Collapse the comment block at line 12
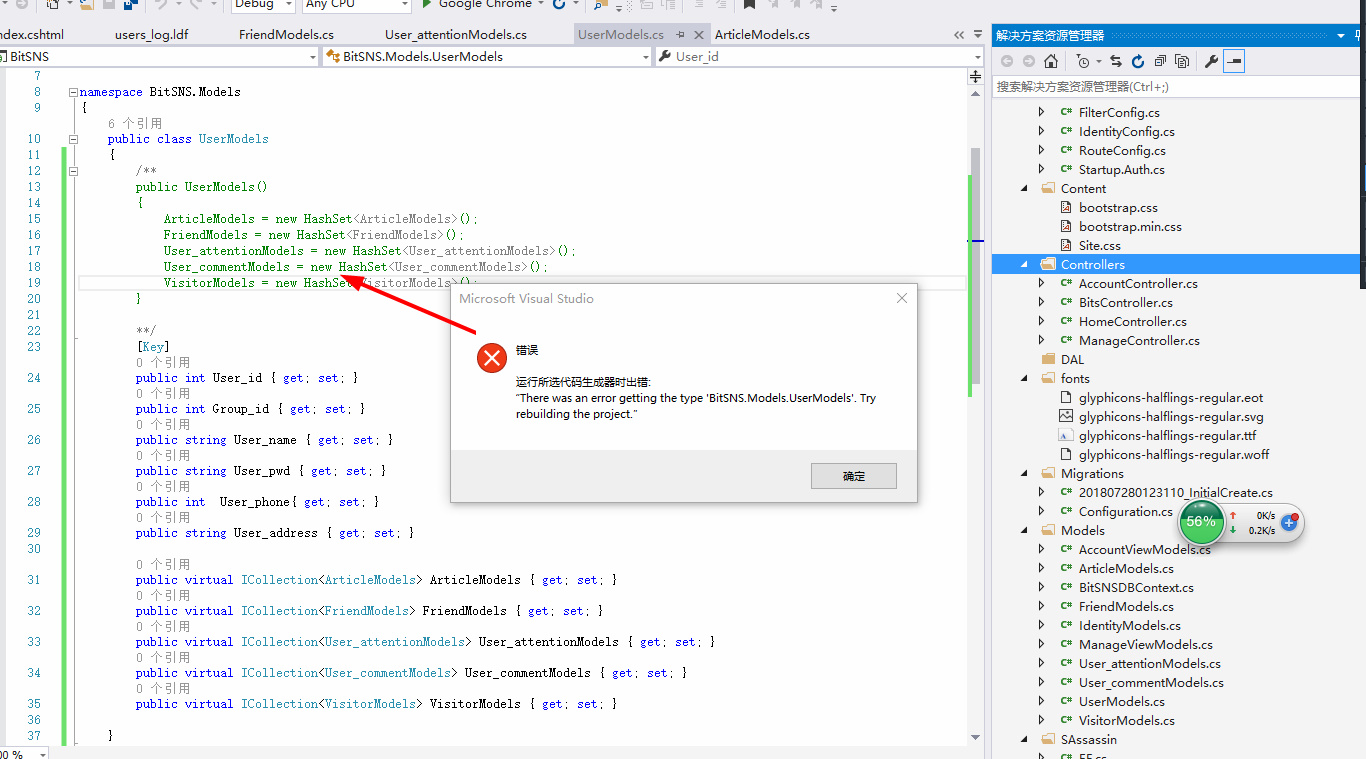The height and width of the screenshot is (759, 1366). [73, 171]
